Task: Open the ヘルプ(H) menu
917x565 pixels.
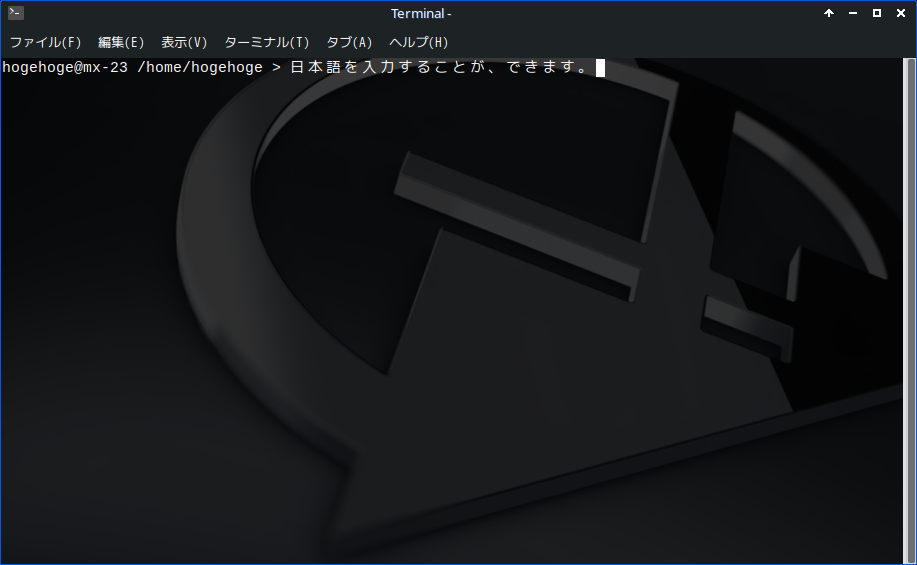Action: [x=419, y=43]
